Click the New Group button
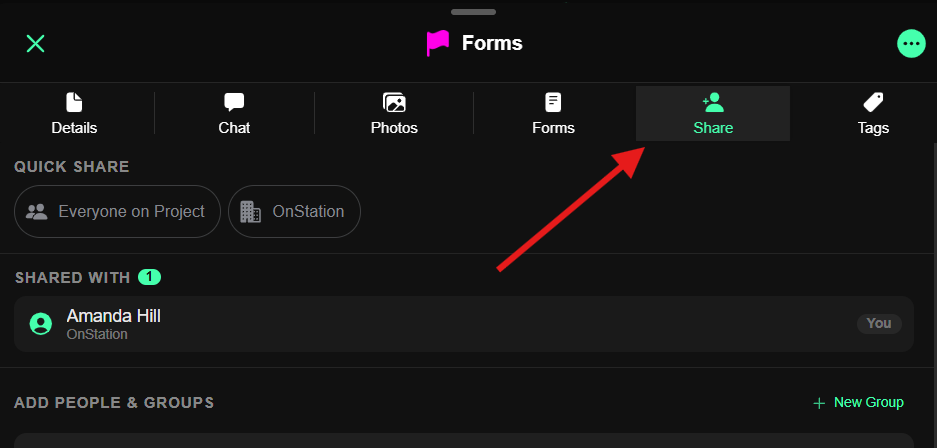This screenshot has height=448, width=937. pyautogui.click(x=859, y=402)
